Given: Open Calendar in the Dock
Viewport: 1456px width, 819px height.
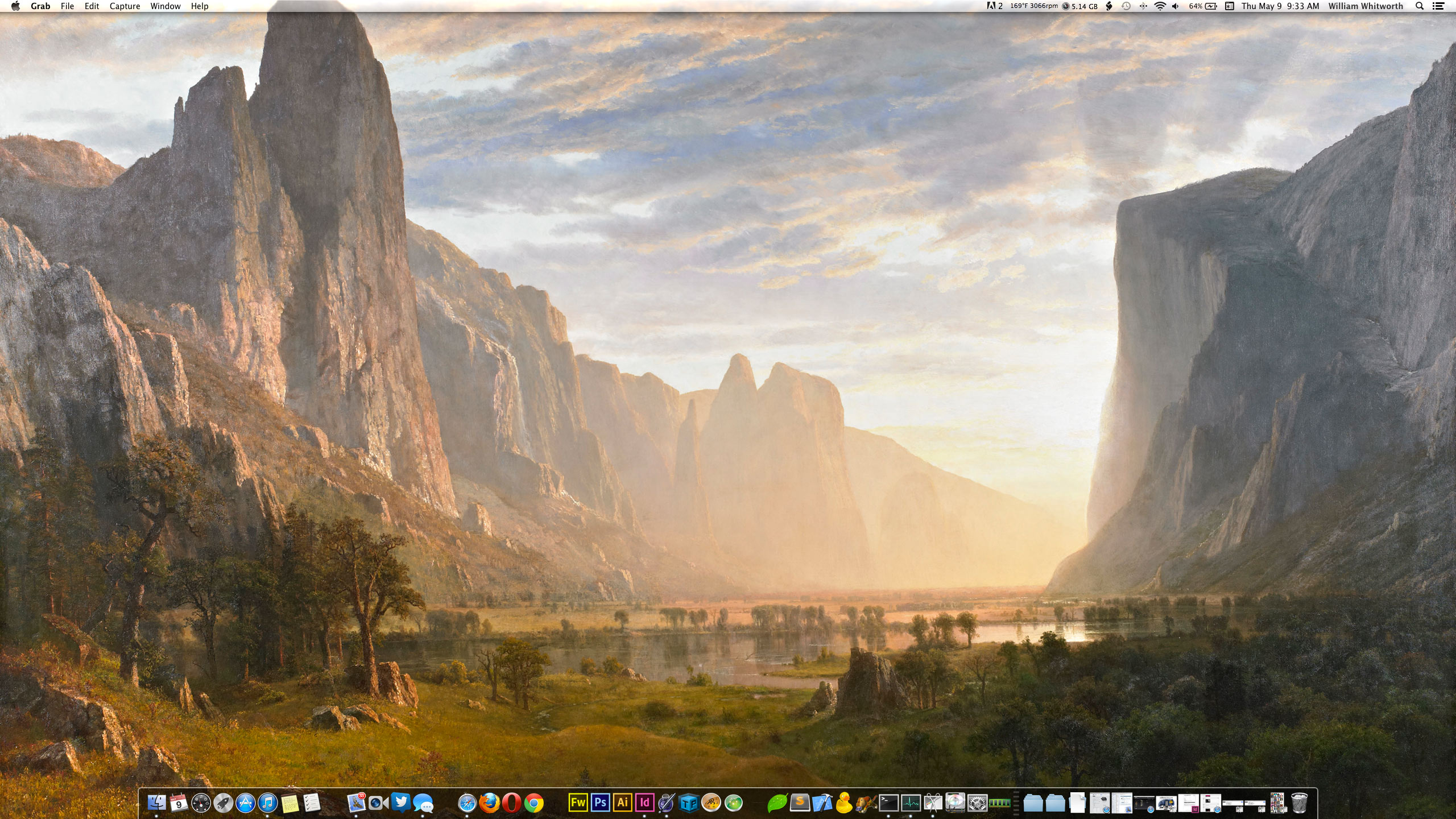Looking at the screenshot, I should click(179, 803).
